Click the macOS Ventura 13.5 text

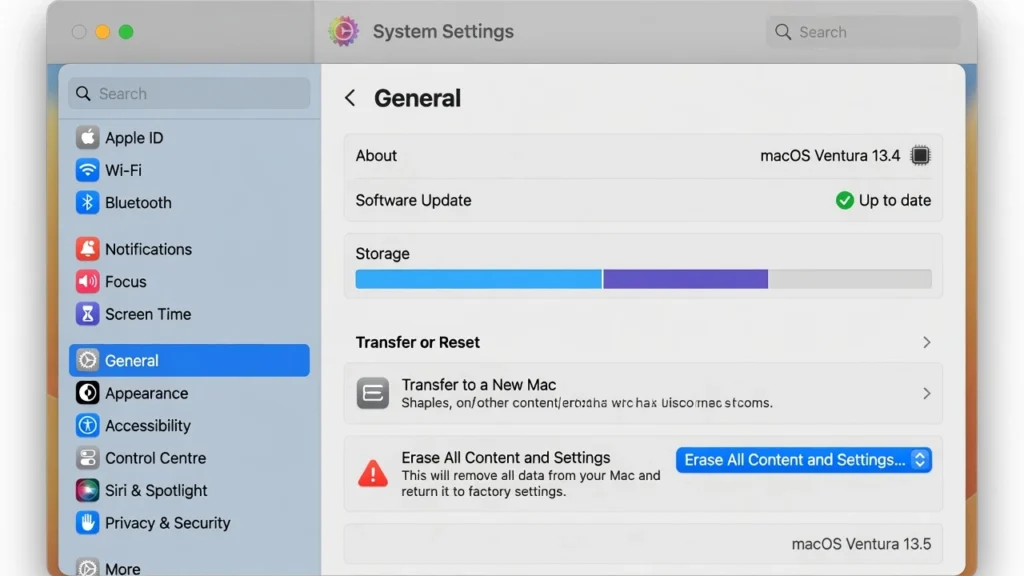tap(861, 544)
